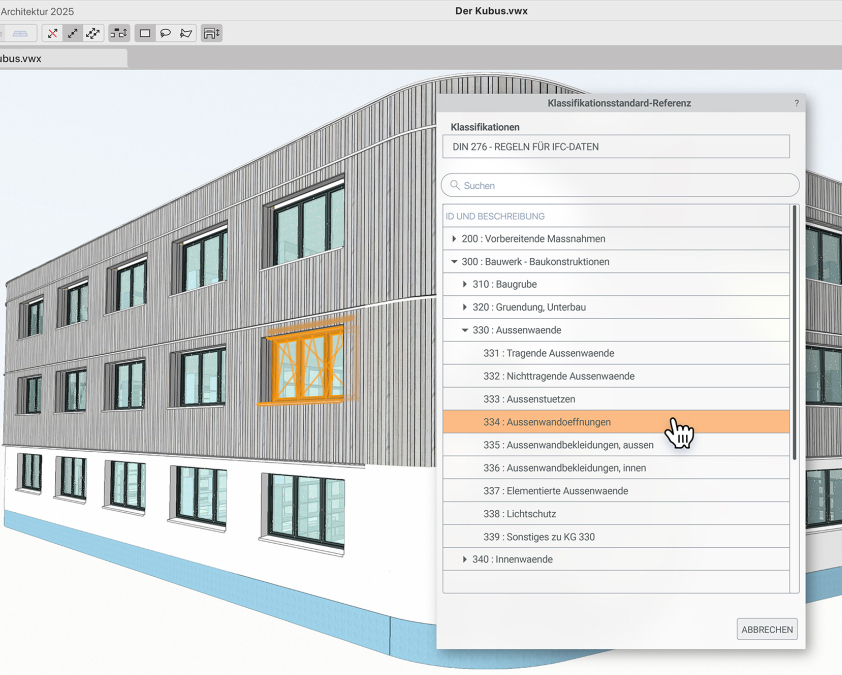The width and height of the screenshot is (842, 675).
Task: Select the Disable Interactive Scaling mode icon
Action: (x=52, y=33)
